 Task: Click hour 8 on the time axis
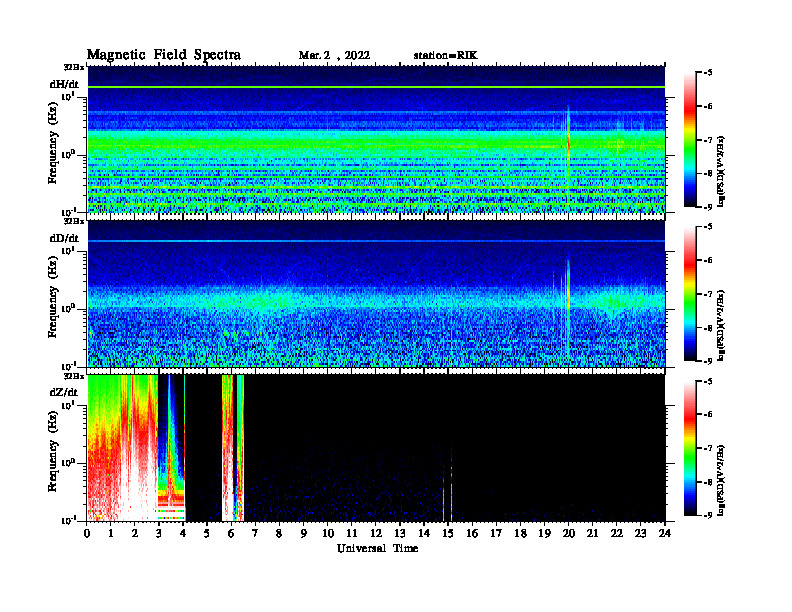(x=280, y=533)
